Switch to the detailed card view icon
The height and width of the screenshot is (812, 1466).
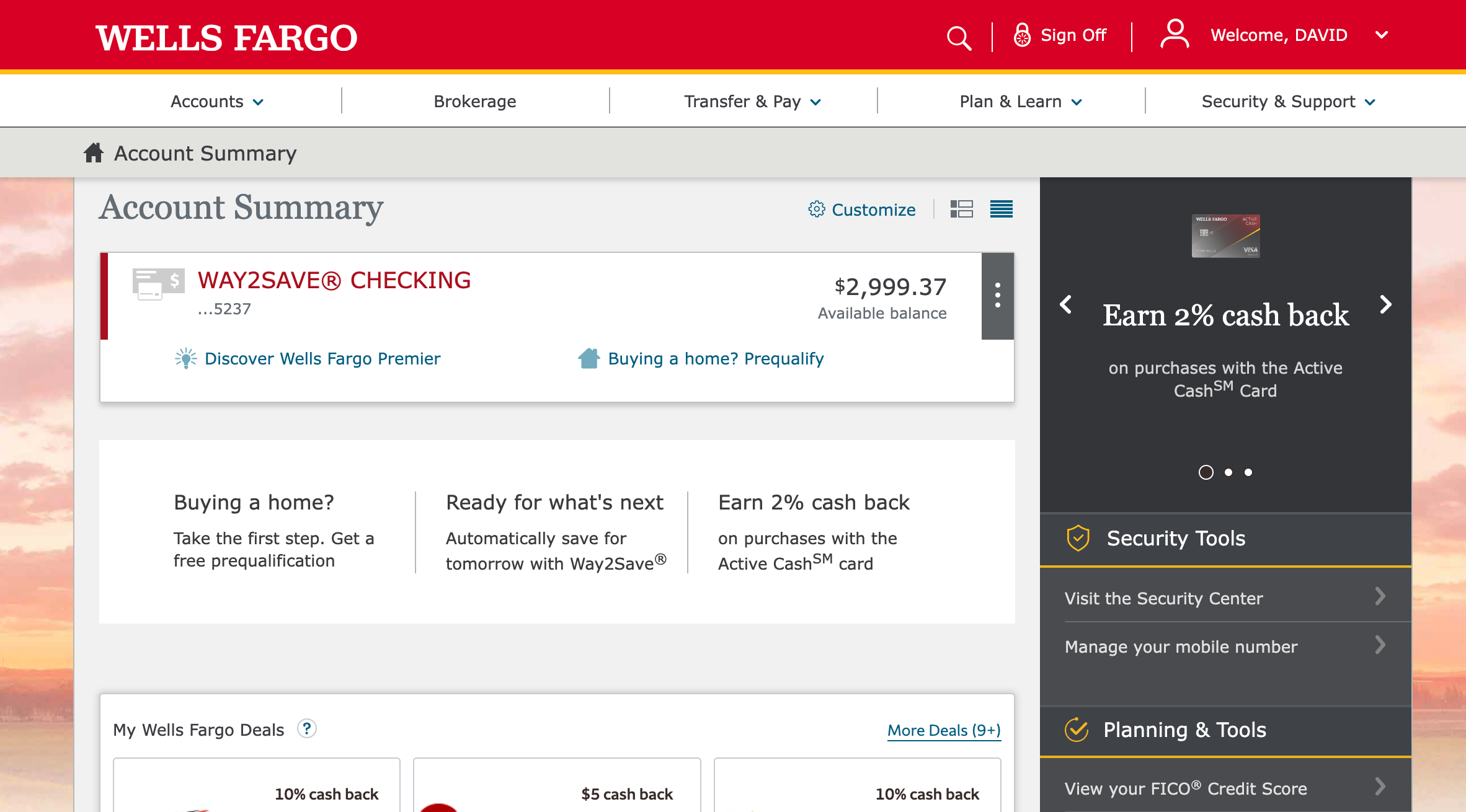coord(961,209)
